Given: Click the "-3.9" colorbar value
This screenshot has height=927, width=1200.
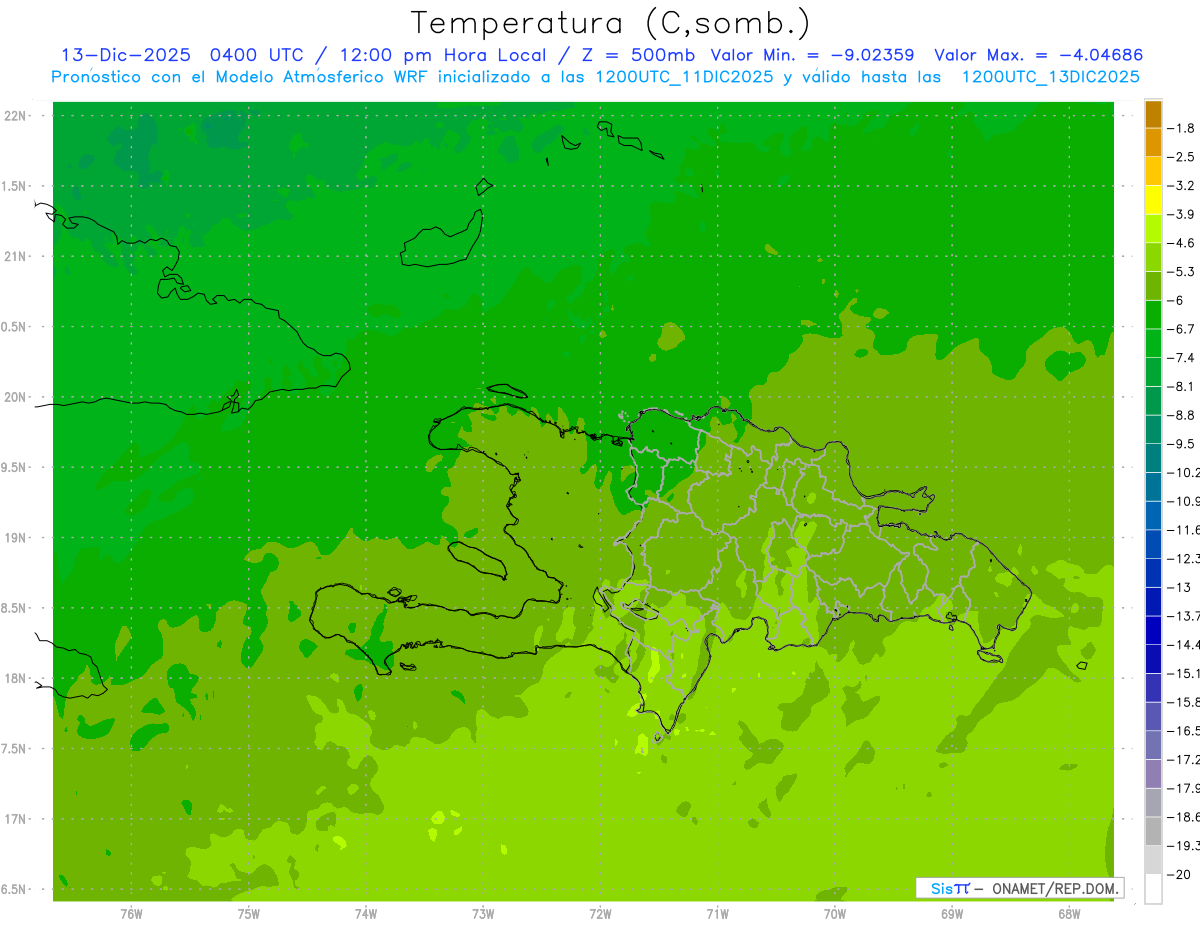Looking at the screenshot, I should coord(1180,214).
